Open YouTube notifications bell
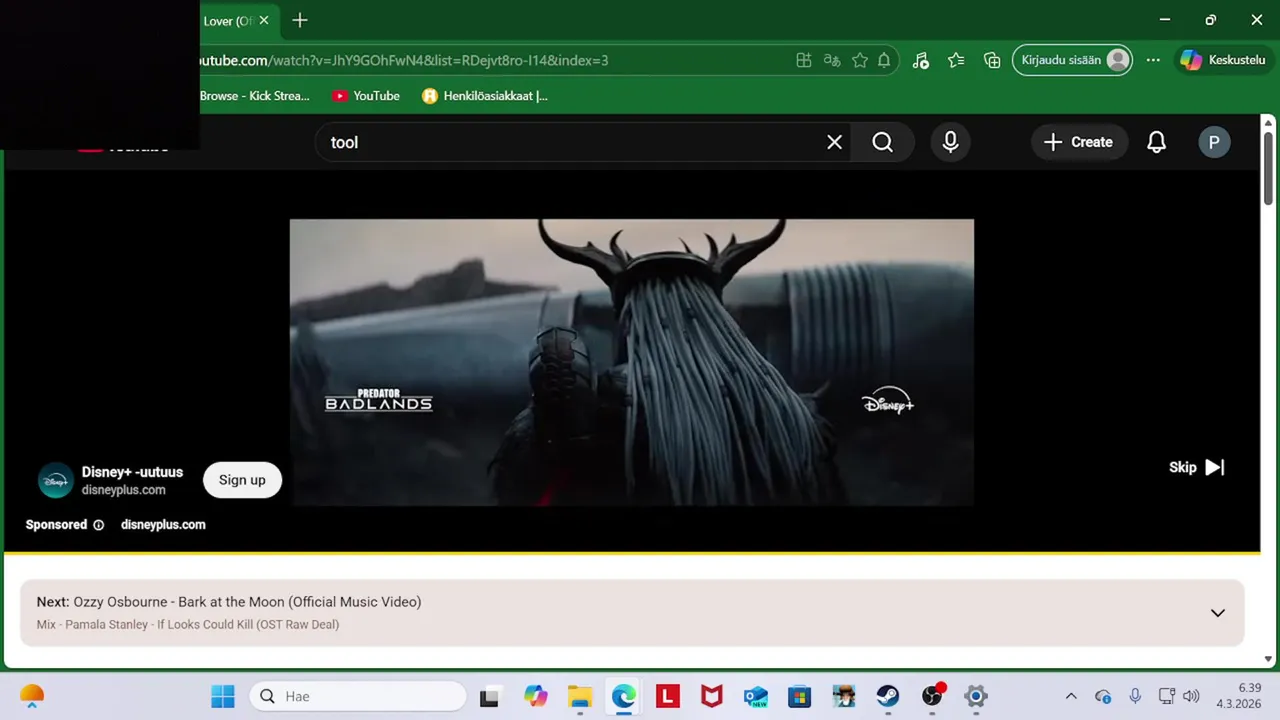This screenshot has height=720, width=1280. tap(1156, 142)
